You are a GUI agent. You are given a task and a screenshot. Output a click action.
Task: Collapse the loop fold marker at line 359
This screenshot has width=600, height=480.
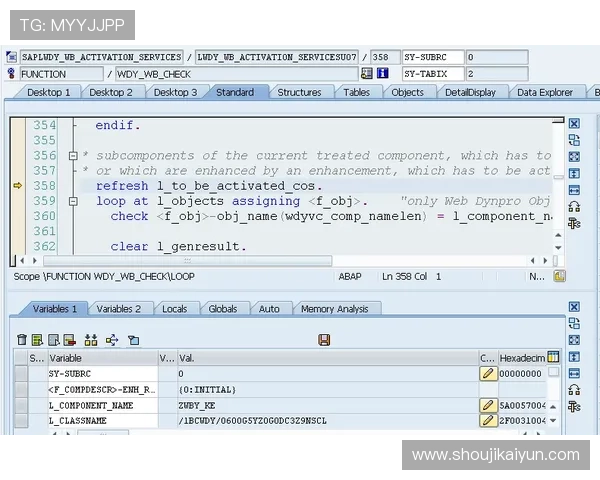point(73,201)
